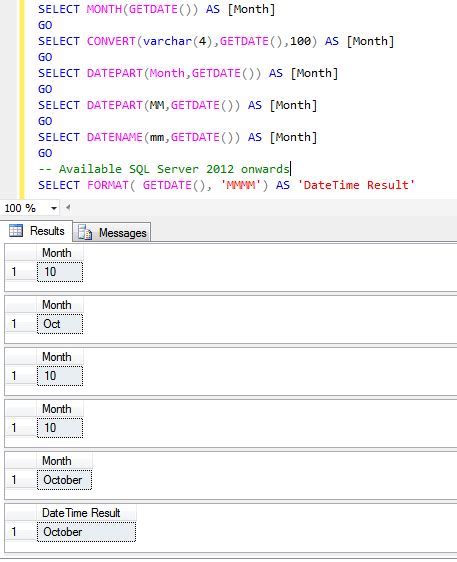Click the green SQL Server 2012 comment line
457x562 pixels.
pyautogui.click(x=164, y=169)
